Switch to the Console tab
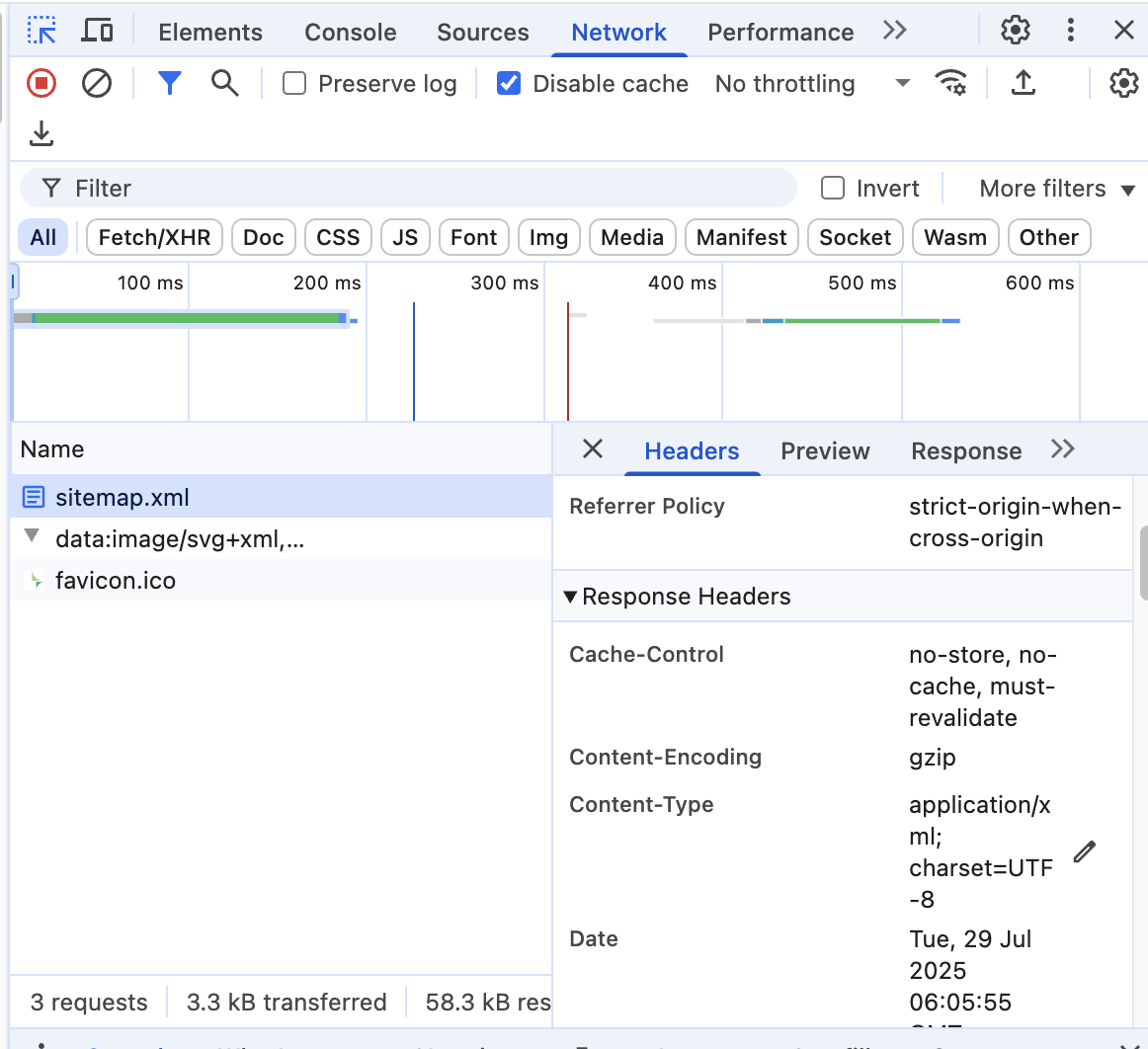The width and height of the screenshot is (1148, 1049). 350,33
